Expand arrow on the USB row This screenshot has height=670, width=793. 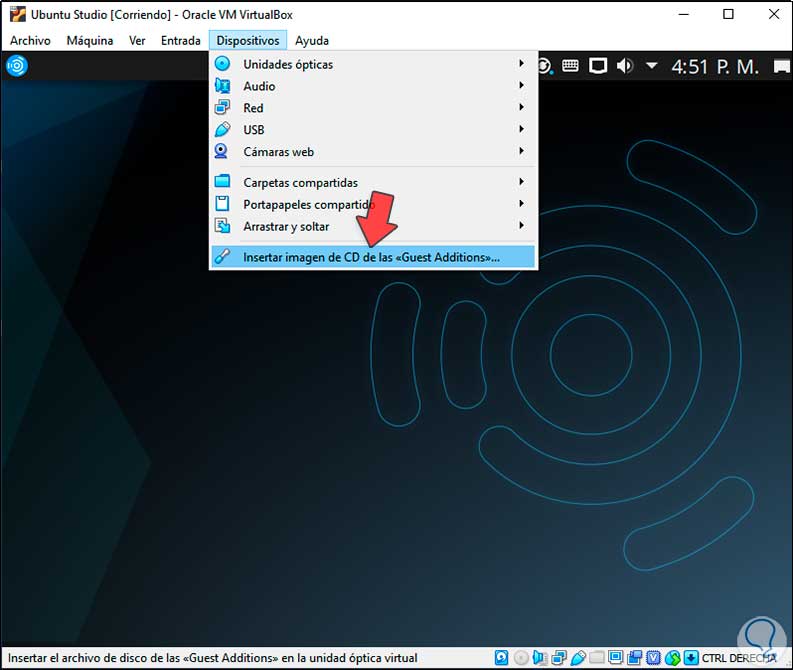coord(521,129)
